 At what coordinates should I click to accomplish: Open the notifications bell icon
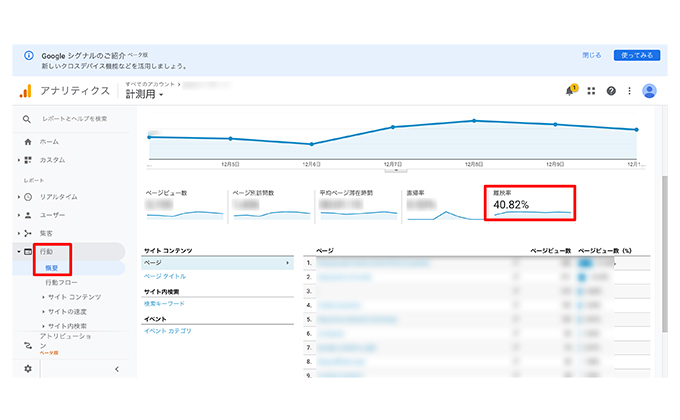tap(571, 90)
